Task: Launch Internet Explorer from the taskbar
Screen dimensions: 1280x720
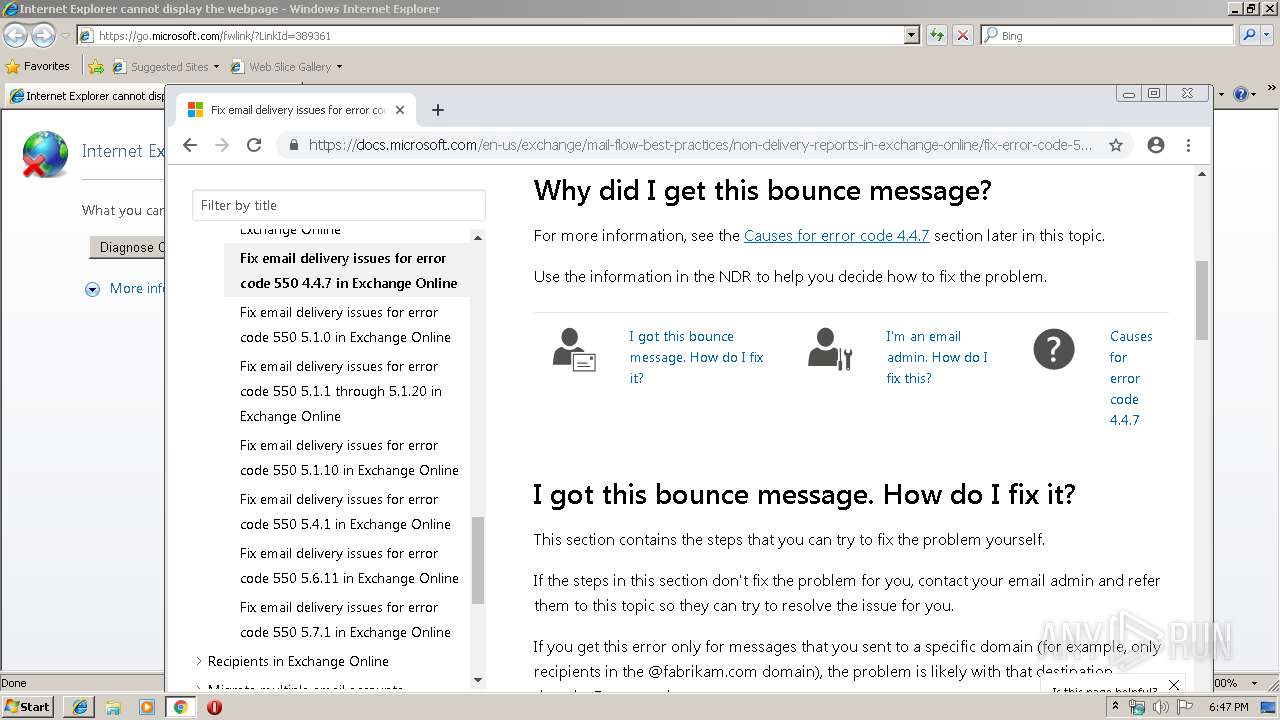Action: [x=79, y=707]
